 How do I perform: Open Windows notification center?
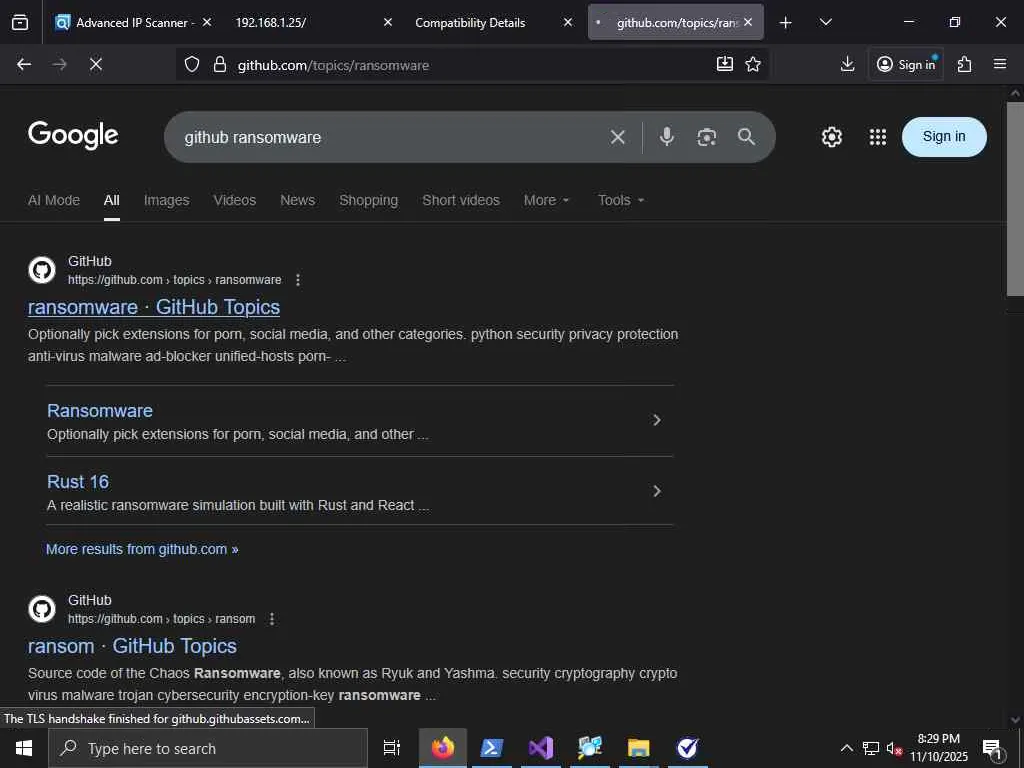pyautogui.click(x=993, y=749)
